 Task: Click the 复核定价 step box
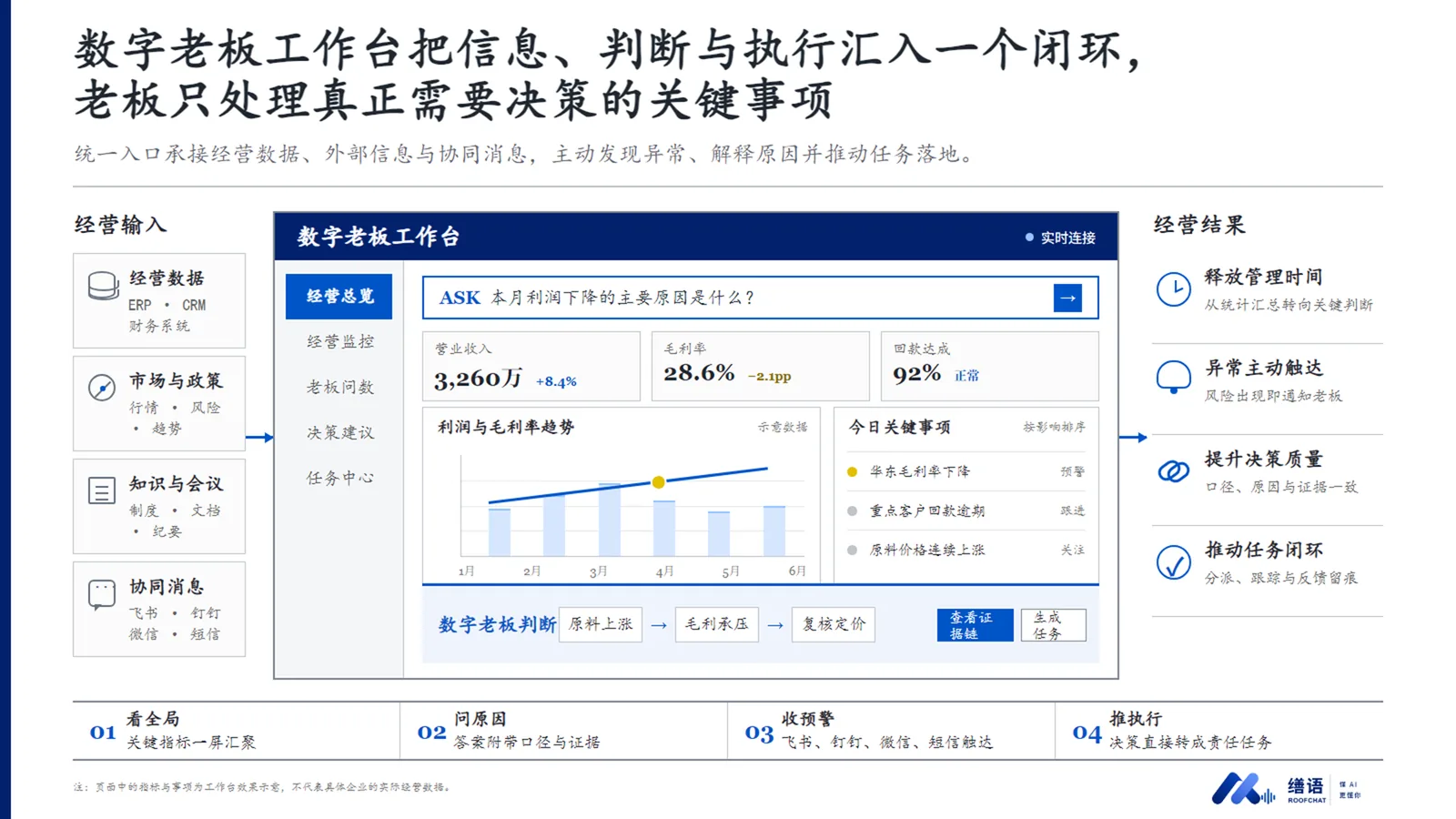[x=834, y=625]
